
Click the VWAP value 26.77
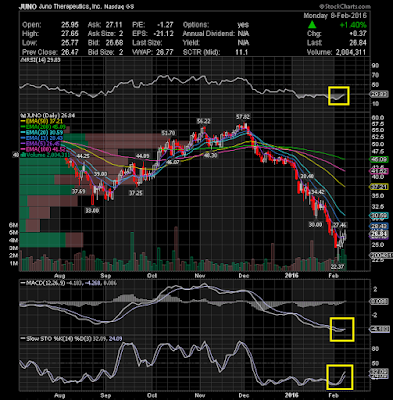(x=166, y=52)
